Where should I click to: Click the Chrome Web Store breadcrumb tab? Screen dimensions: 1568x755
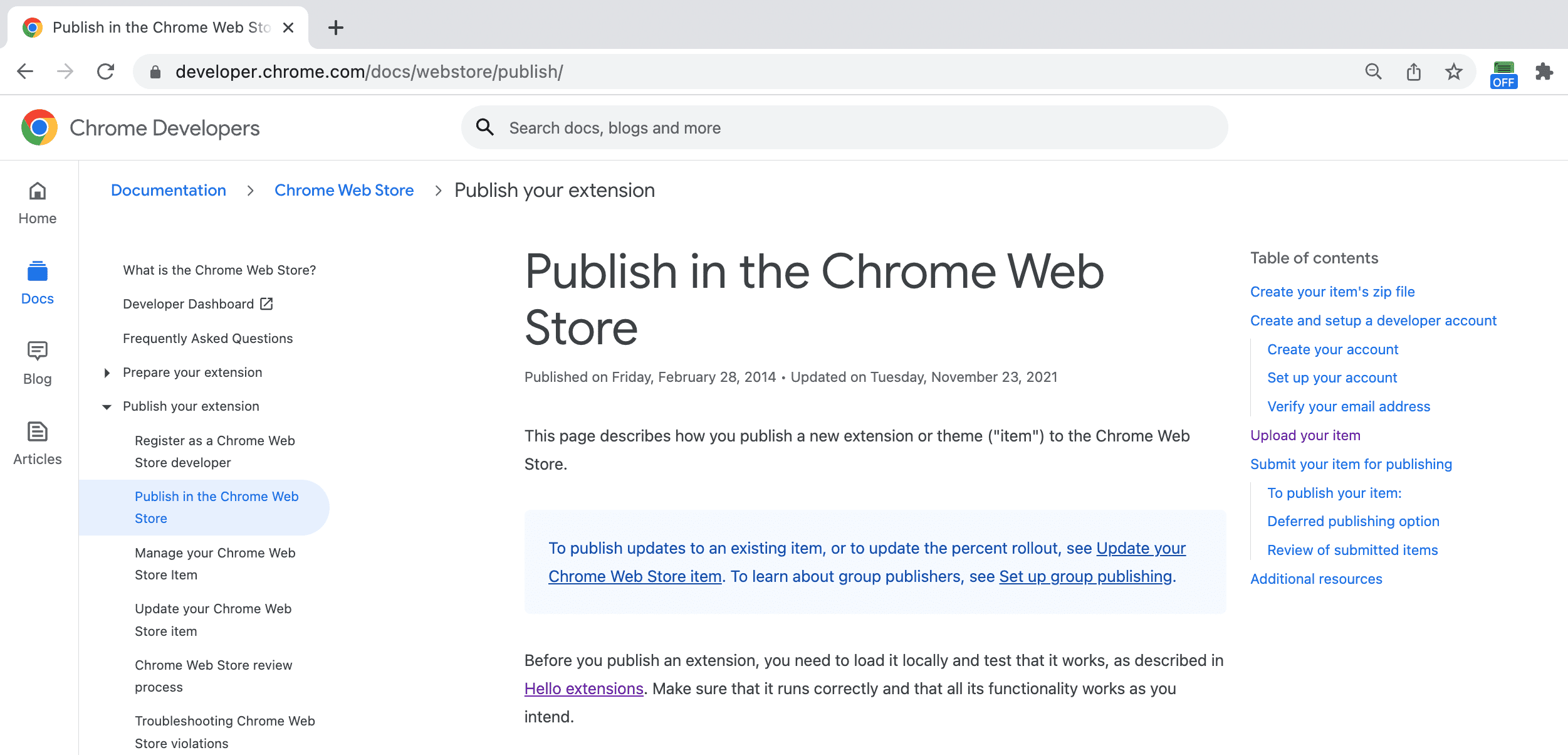click(345, 190)
